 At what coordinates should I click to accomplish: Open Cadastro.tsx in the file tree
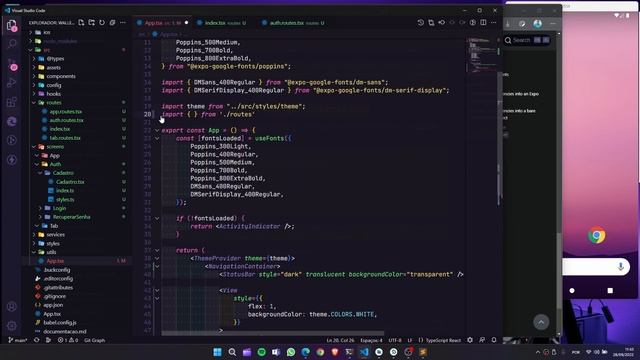coord(70,182)
